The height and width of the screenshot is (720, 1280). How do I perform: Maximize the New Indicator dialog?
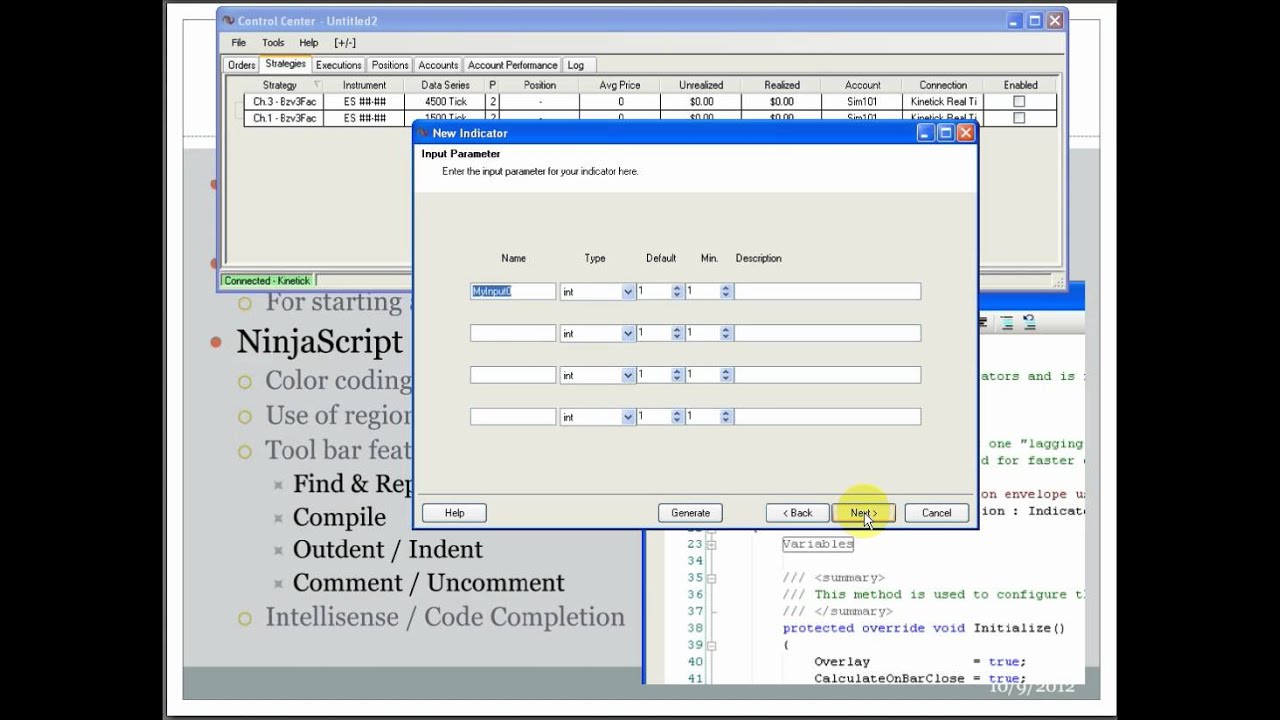945,133
